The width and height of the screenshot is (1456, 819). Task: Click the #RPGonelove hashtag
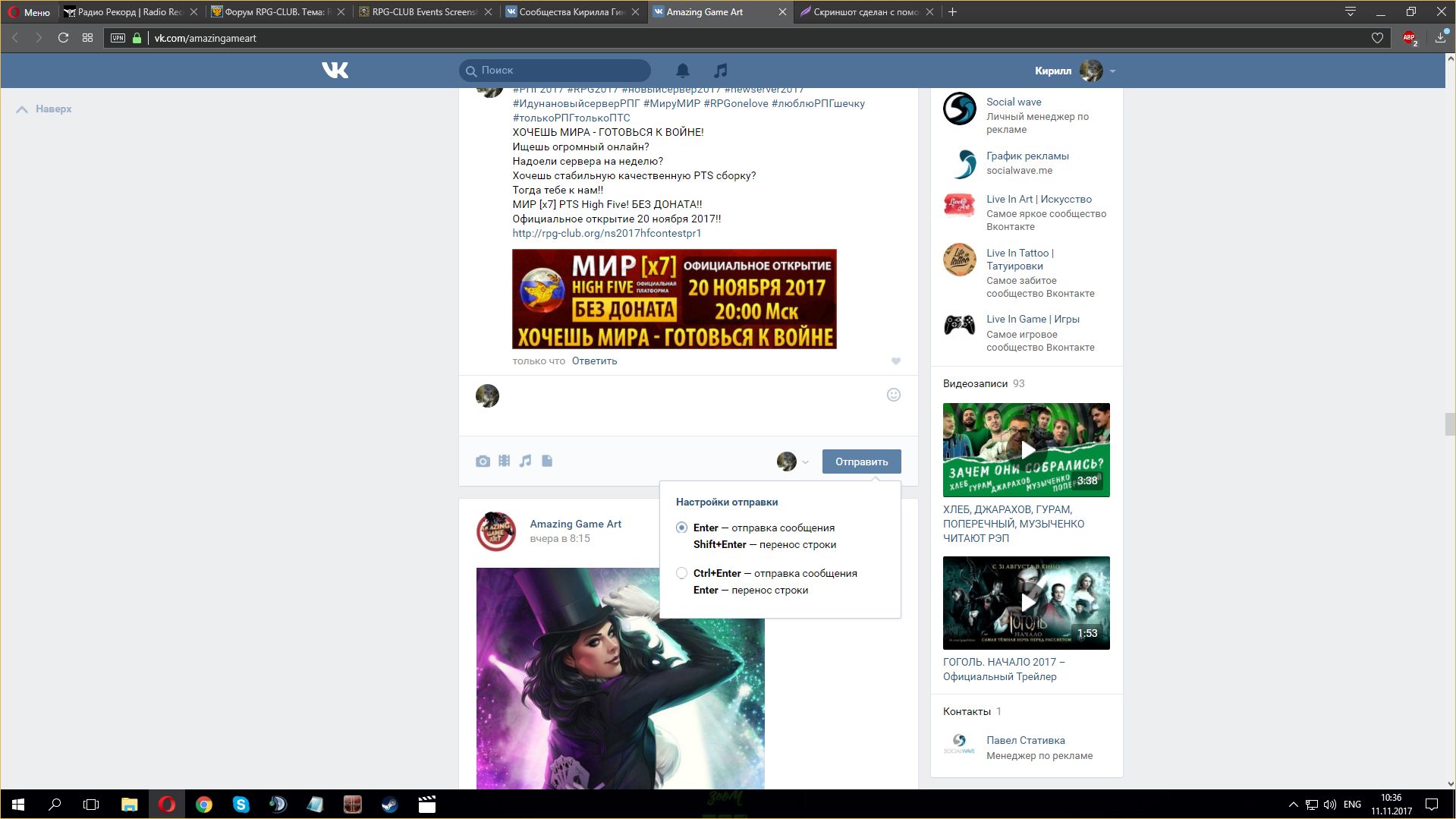735,103
